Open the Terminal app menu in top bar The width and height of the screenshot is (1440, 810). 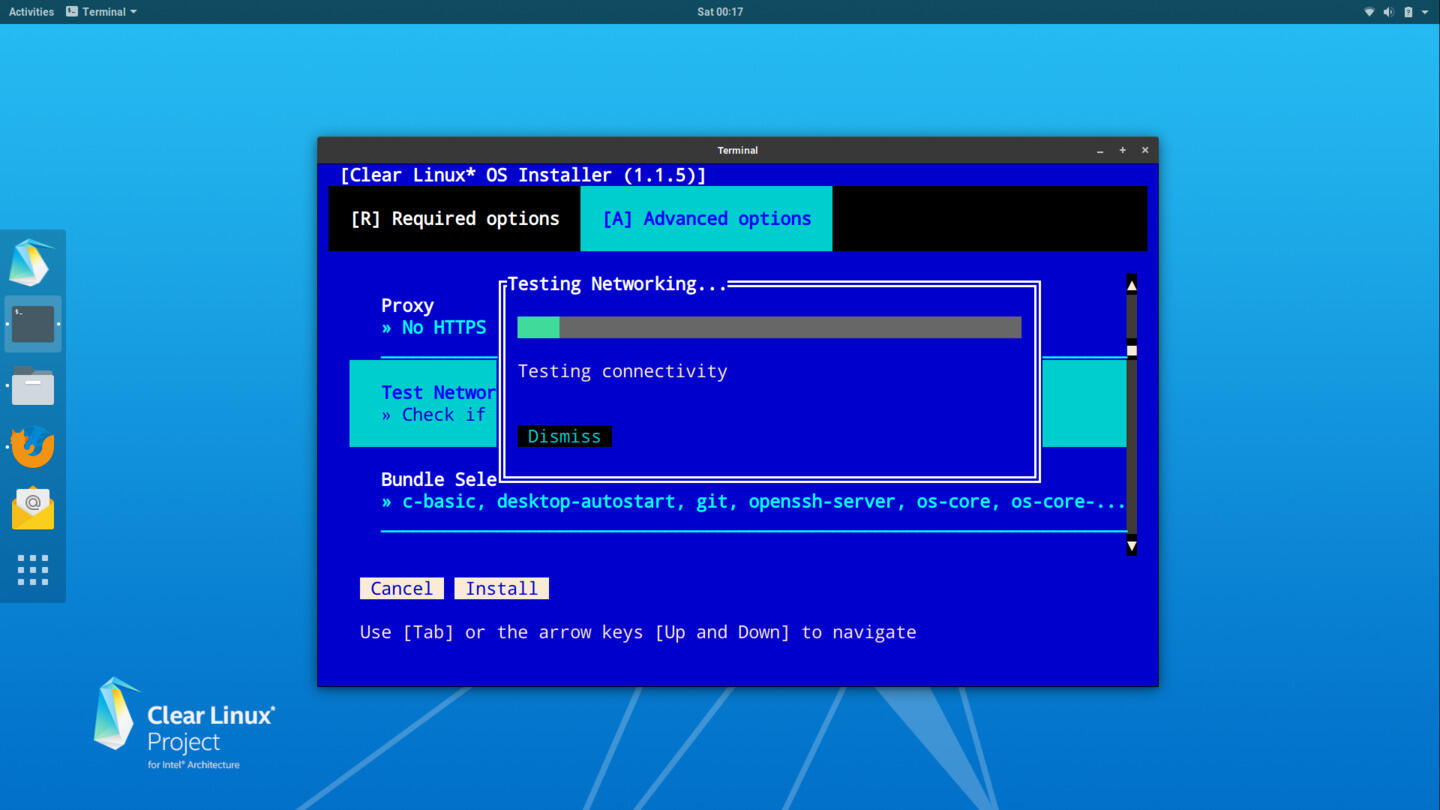coord(101,12)
